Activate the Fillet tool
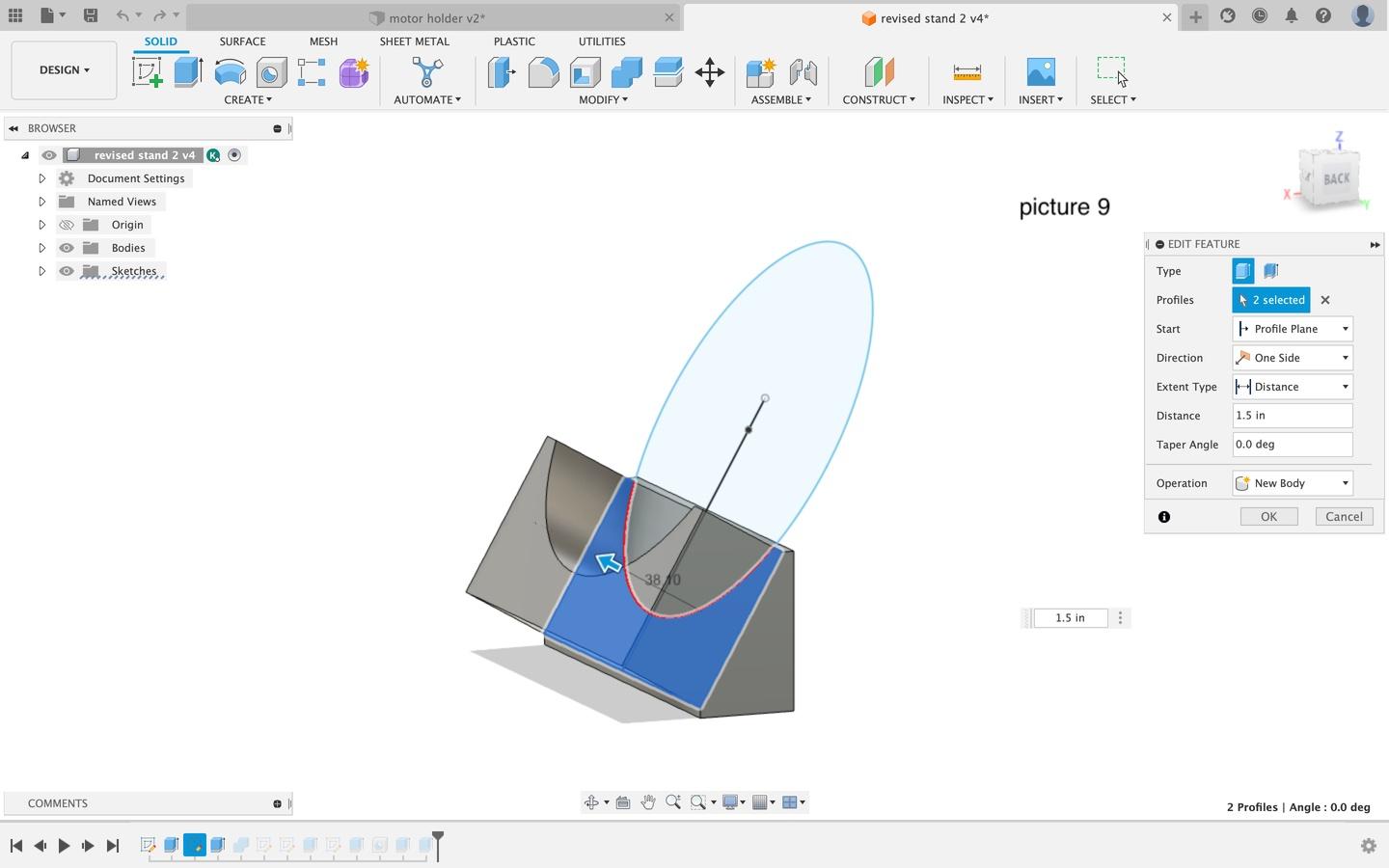 click(x=543, y=72)
